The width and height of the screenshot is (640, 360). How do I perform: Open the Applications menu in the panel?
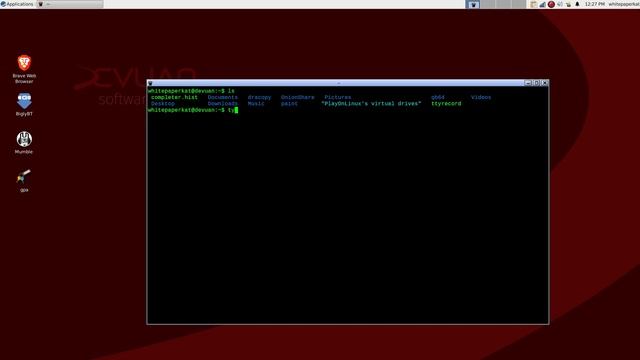tap(17, 4)
